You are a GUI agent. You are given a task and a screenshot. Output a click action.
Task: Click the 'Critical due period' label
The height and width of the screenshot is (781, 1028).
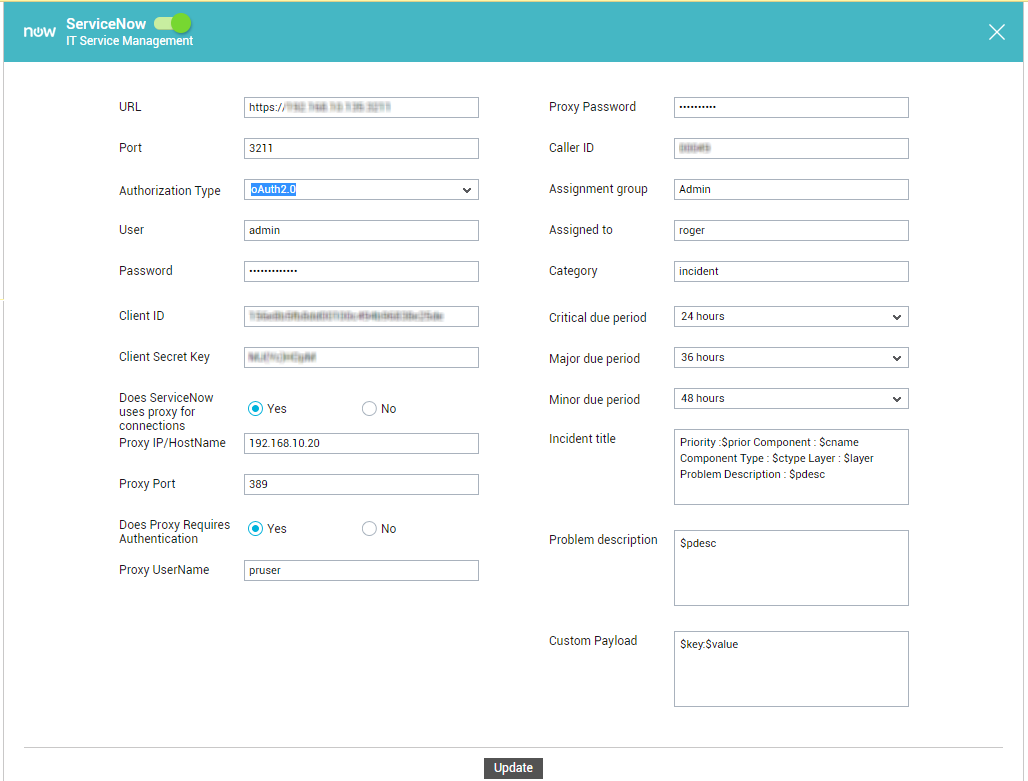[x=597, y=317]
